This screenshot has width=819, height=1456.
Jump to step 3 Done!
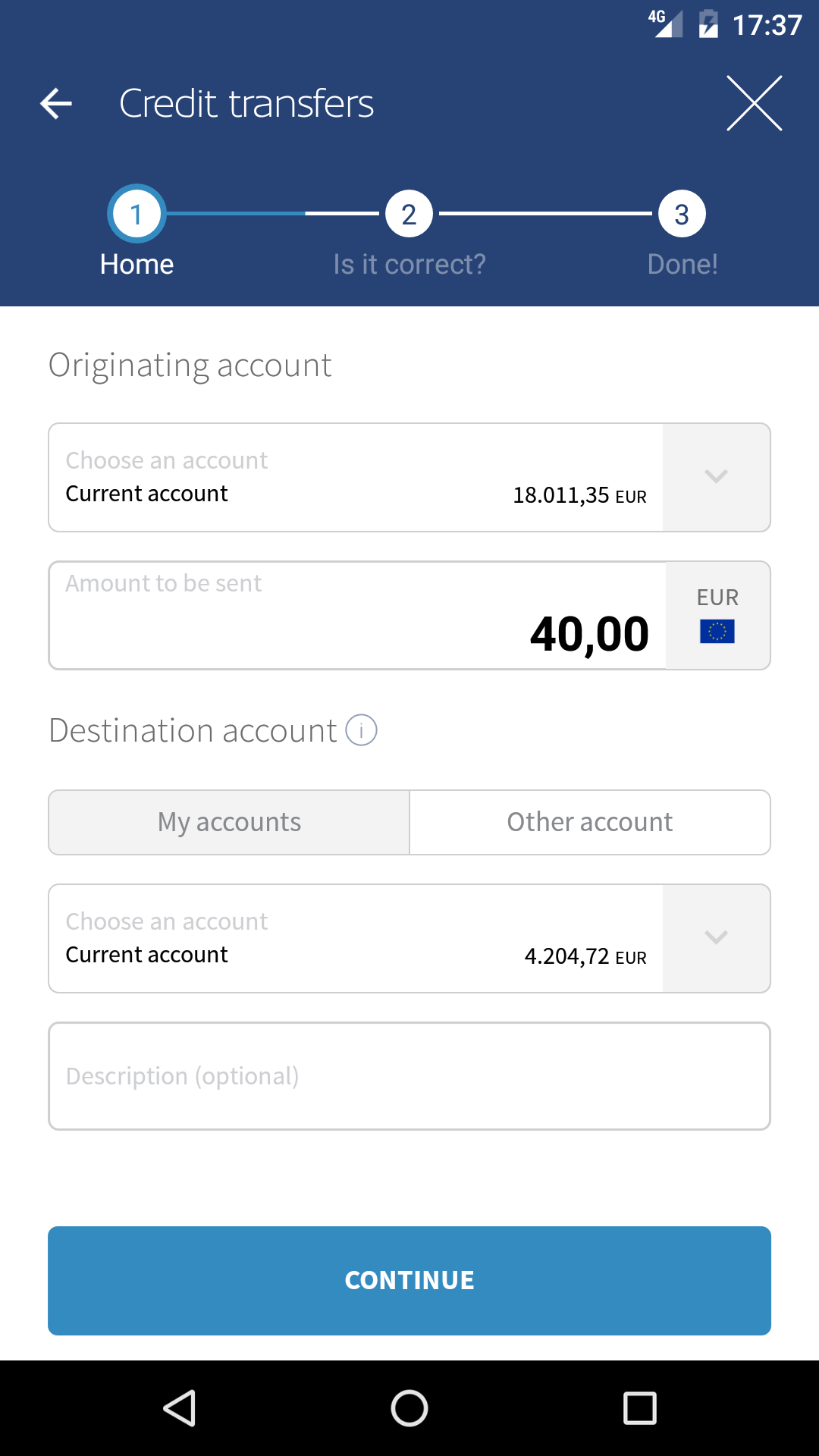coord(682,215)
